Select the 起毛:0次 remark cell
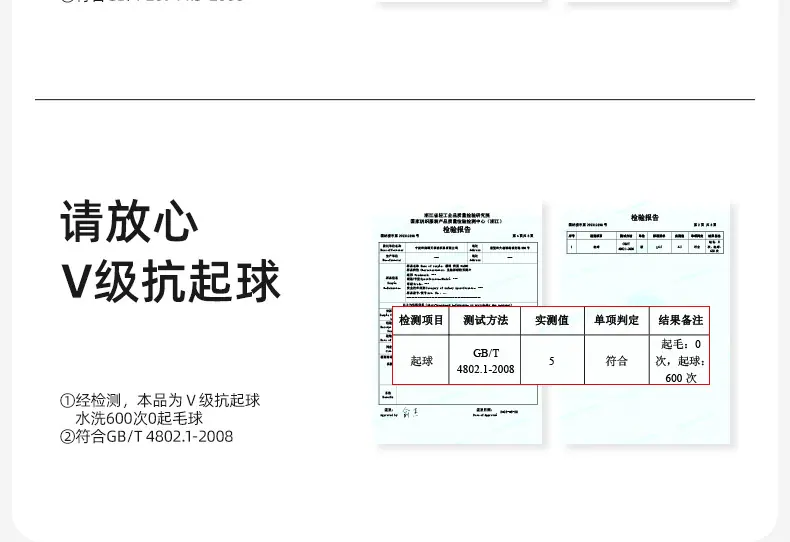790x542 pixels. [x=680, y=361]
